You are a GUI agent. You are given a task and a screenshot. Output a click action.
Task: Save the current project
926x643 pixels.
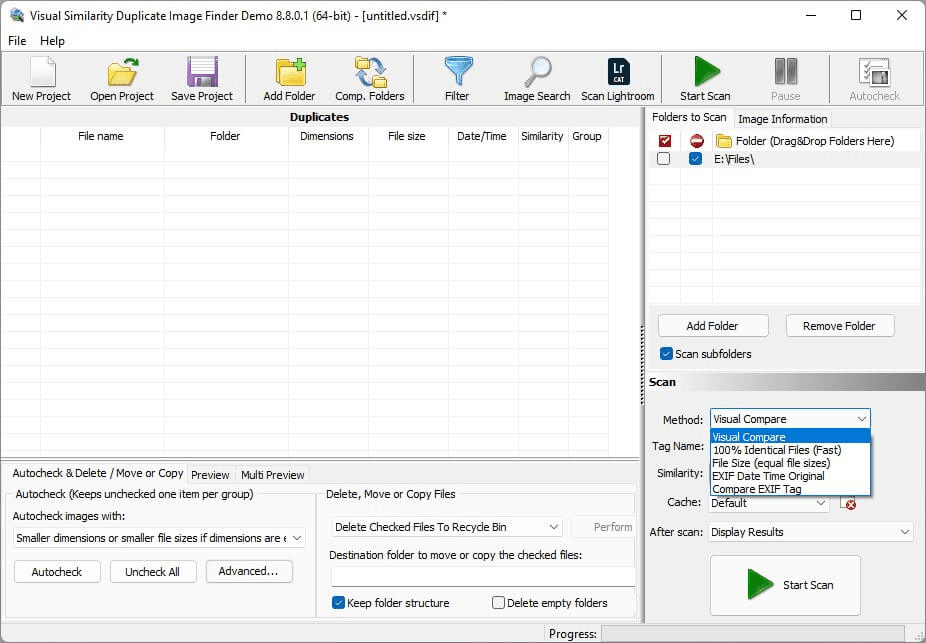click(201, 78)
